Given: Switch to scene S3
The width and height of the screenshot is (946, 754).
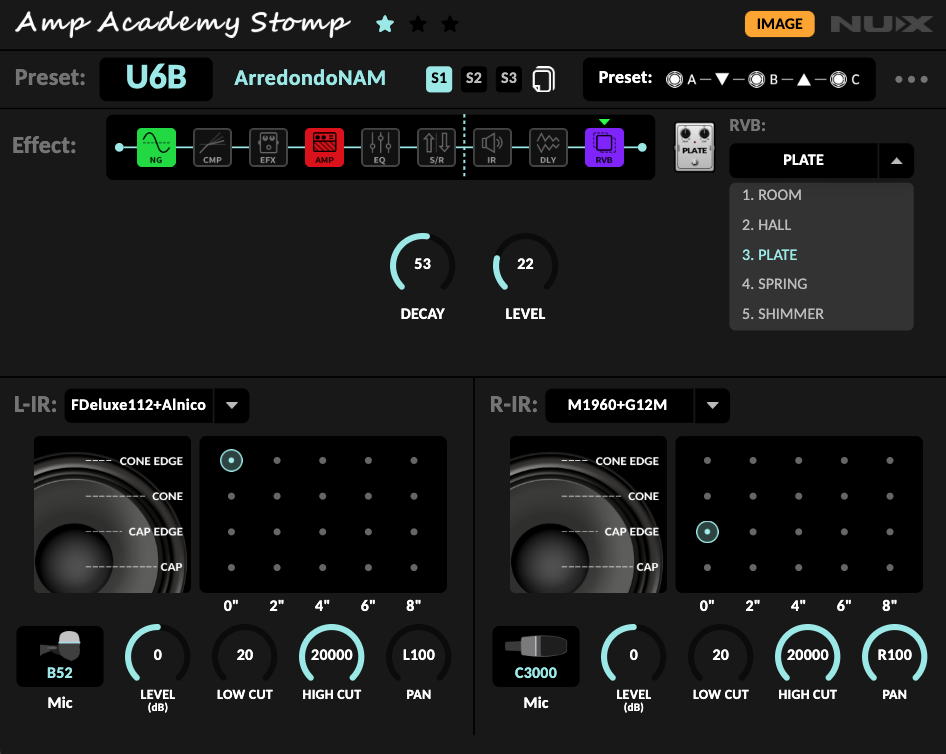Looking at the screenshot, I should point(509,78).
